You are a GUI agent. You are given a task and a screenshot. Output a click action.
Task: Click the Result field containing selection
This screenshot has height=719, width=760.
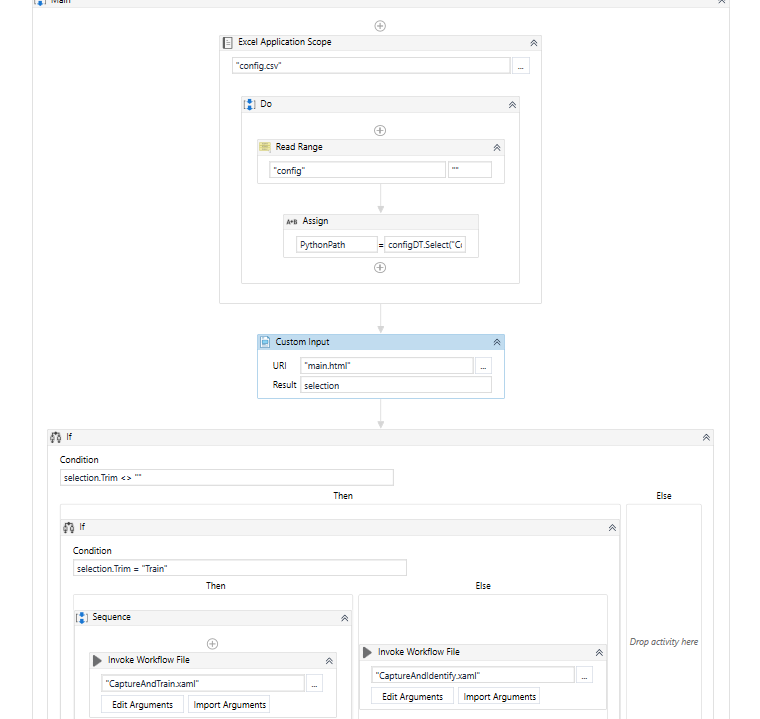[x=395, y=385]
